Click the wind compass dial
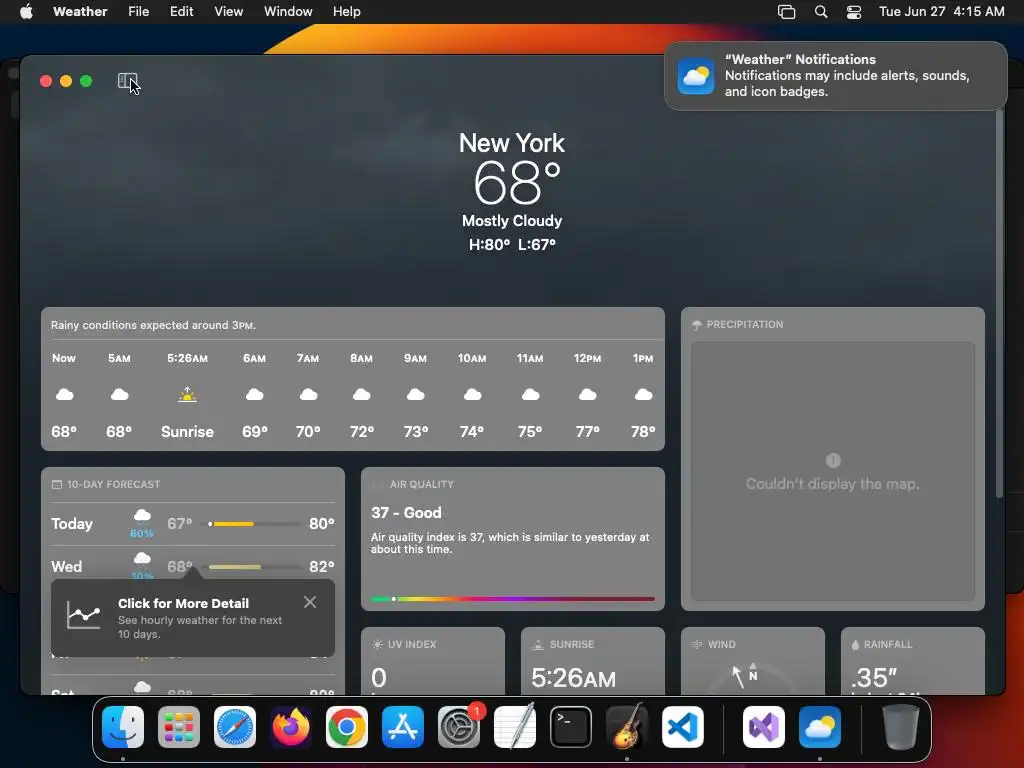This screenshot has width=1024, height=768. pos(752,679)
